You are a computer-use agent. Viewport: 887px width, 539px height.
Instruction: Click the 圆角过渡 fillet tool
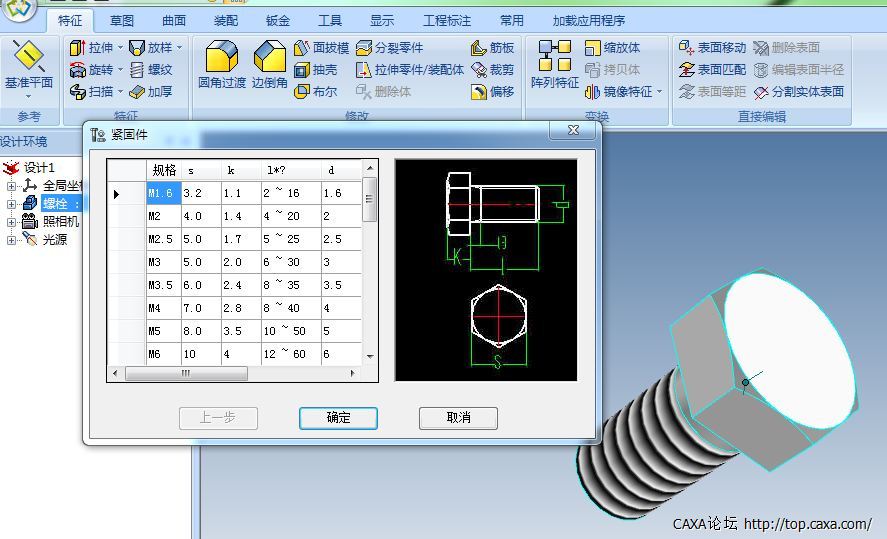coord(221,66)
